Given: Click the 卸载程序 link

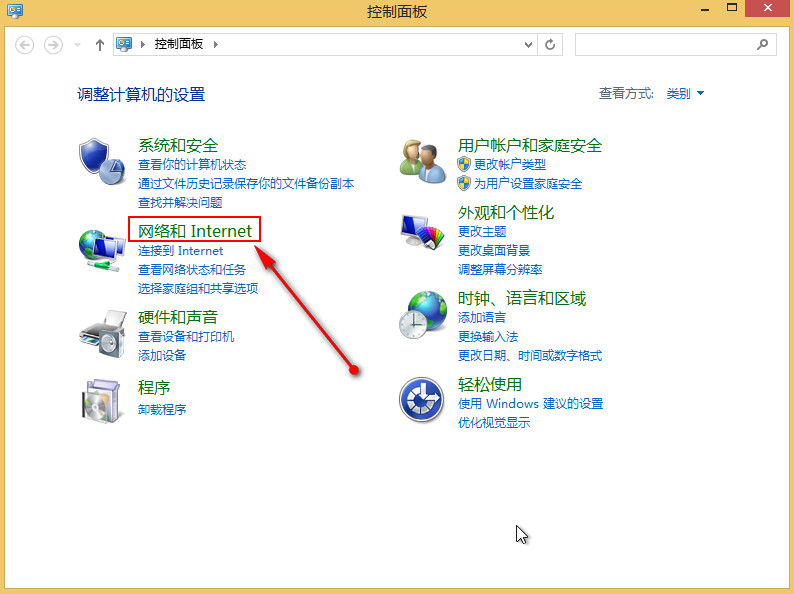Looking at the screenshot, I should 162,409.
